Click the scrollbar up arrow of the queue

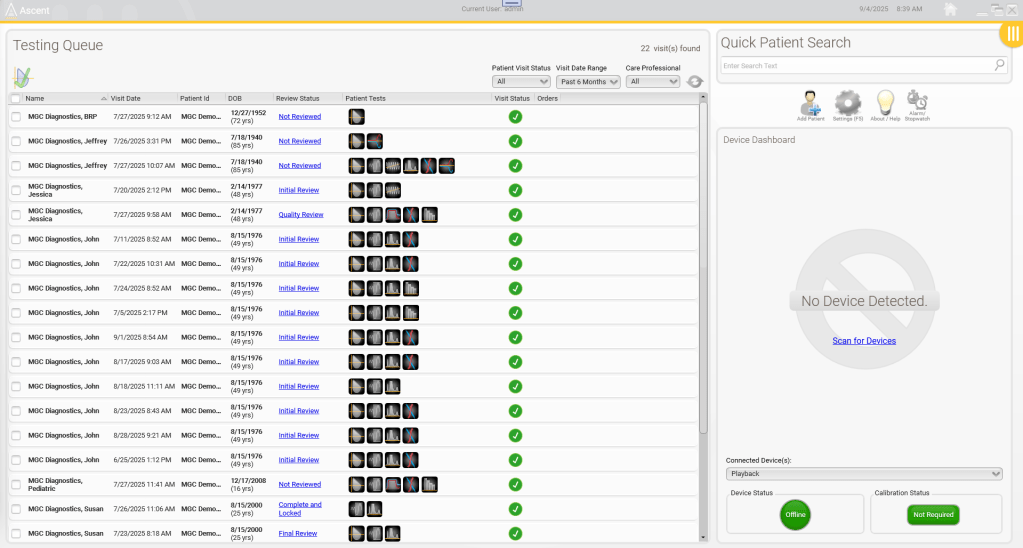click(703, 97)
